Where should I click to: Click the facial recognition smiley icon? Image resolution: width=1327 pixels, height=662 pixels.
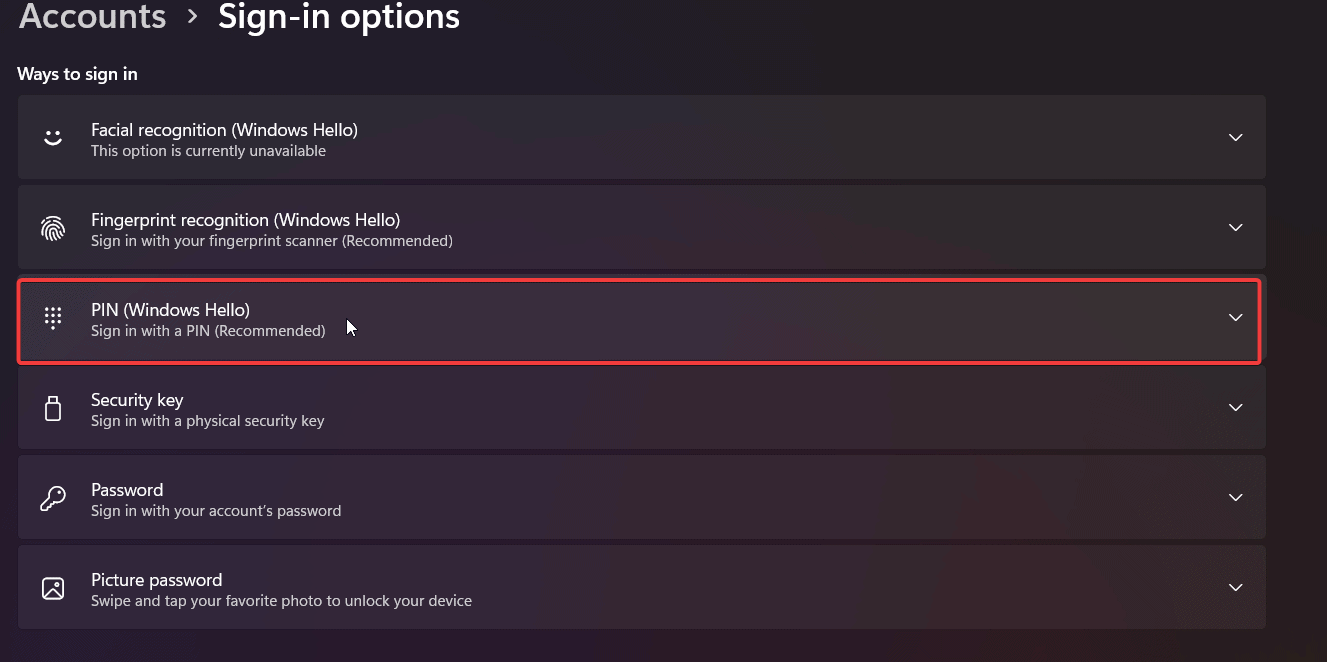click(x=53, y=138)
